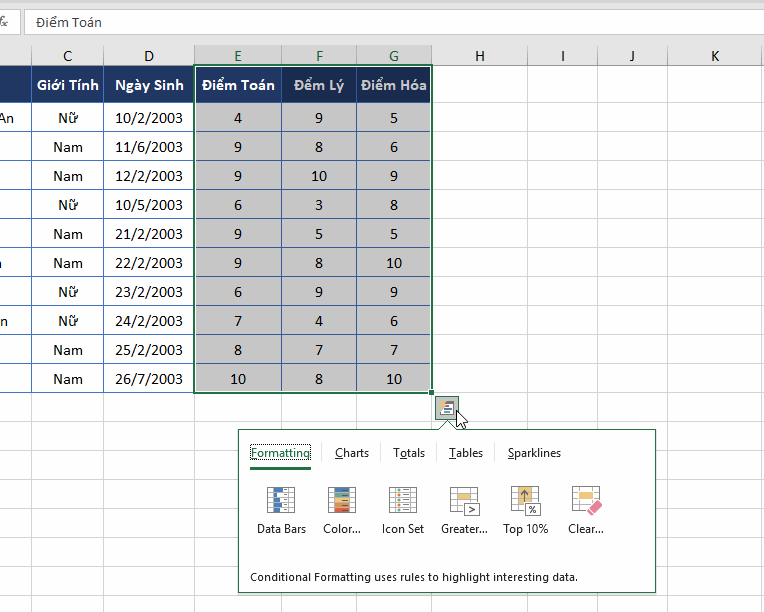Screen dimensions: 764x612
Task: Select Điểm Toán score 10 in 26/7/2003 row
Action: (238, 379)
